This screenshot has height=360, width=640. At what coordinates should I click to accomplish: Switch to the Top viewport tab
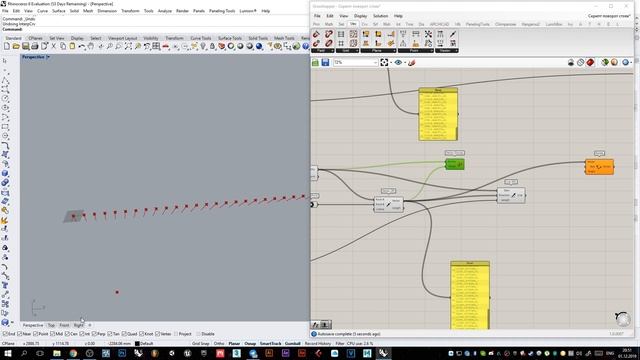51,325
